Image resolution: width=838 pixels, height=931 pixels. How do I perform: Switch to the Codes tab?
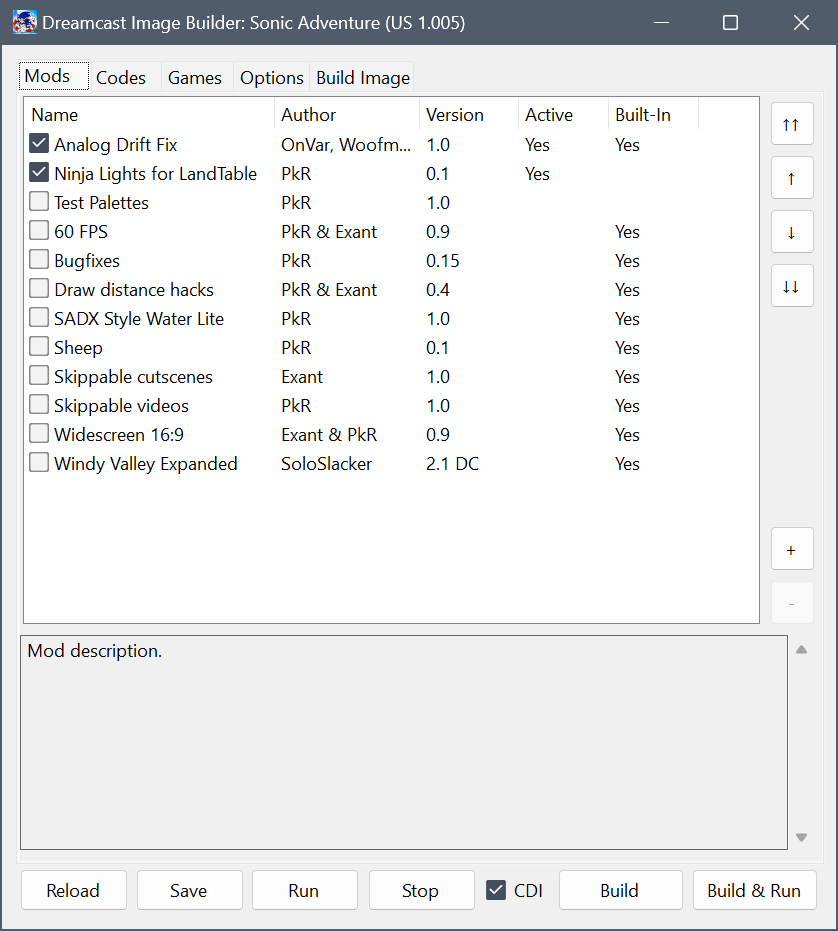[x=121, y=78]
